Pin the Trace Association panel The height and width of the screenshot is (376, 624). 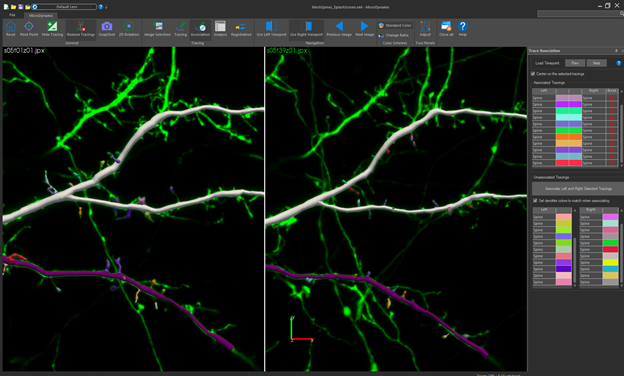616,51
